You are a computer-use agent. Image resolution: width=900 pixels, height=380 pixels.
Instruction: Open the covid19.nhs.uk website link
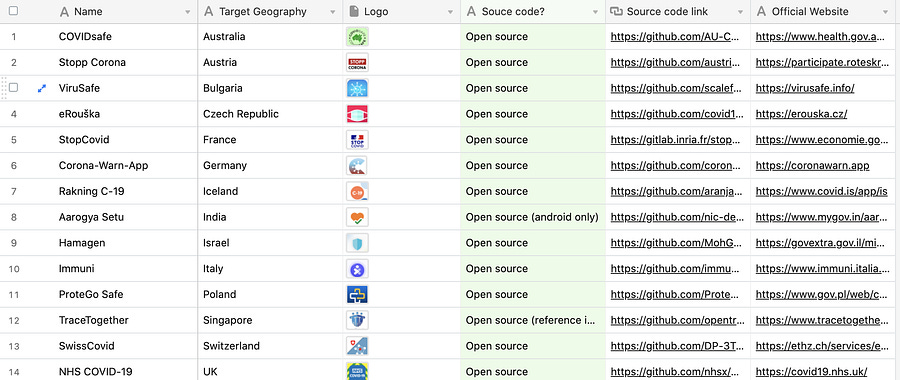[x=811, y=372]
